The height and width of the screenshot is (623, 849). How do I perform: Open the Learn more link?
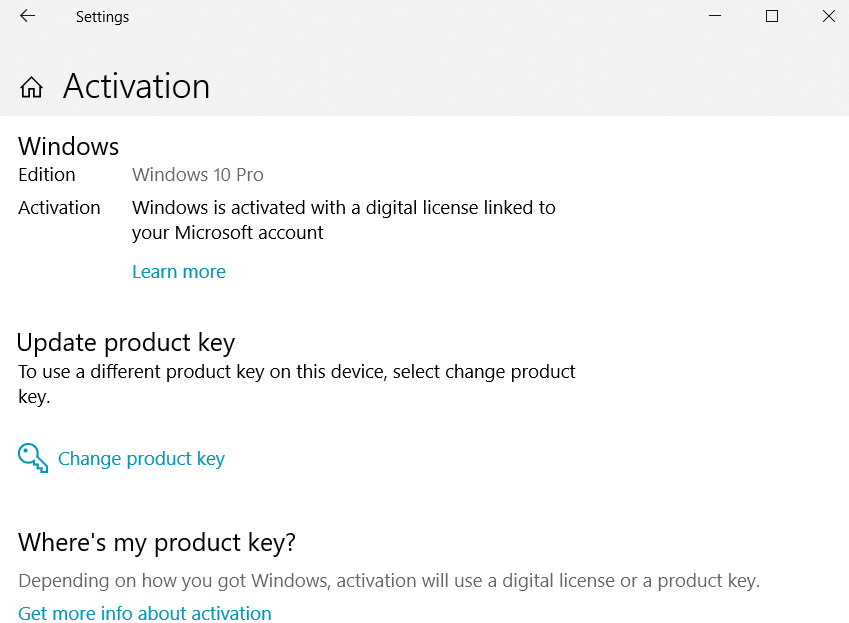click(x=179, y=271)
